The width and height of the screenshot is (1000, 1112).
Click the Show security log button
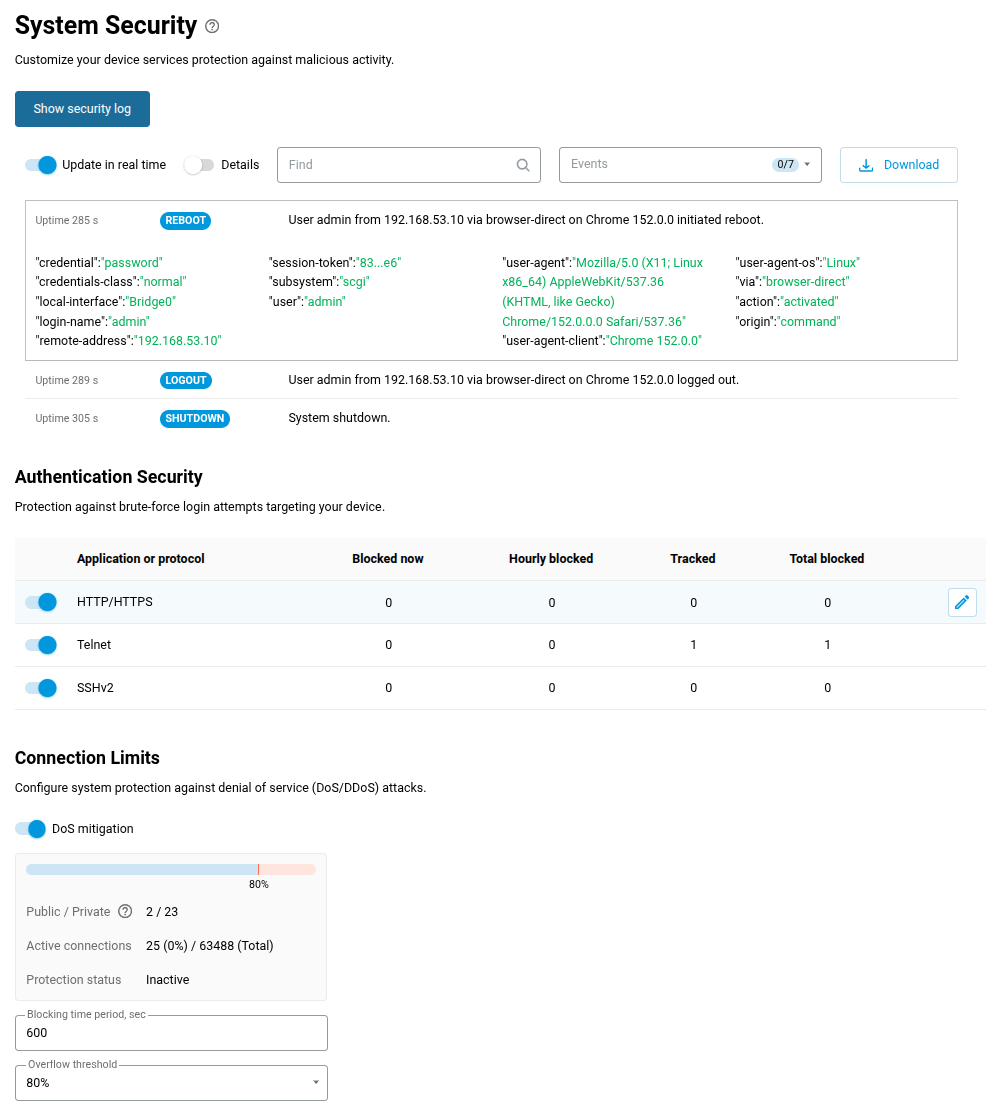(82, 109)
